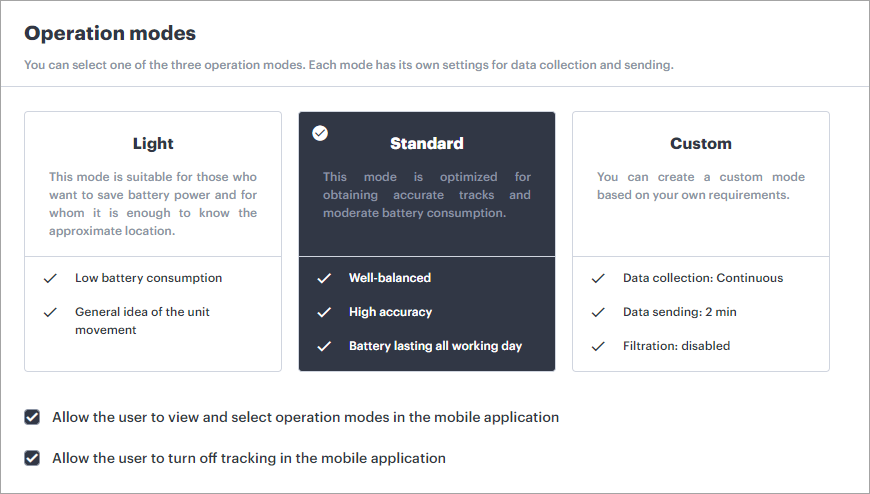Choose the Custom operation mode card
The height and width of the screenshot is (494, 870).
[701, 144]
